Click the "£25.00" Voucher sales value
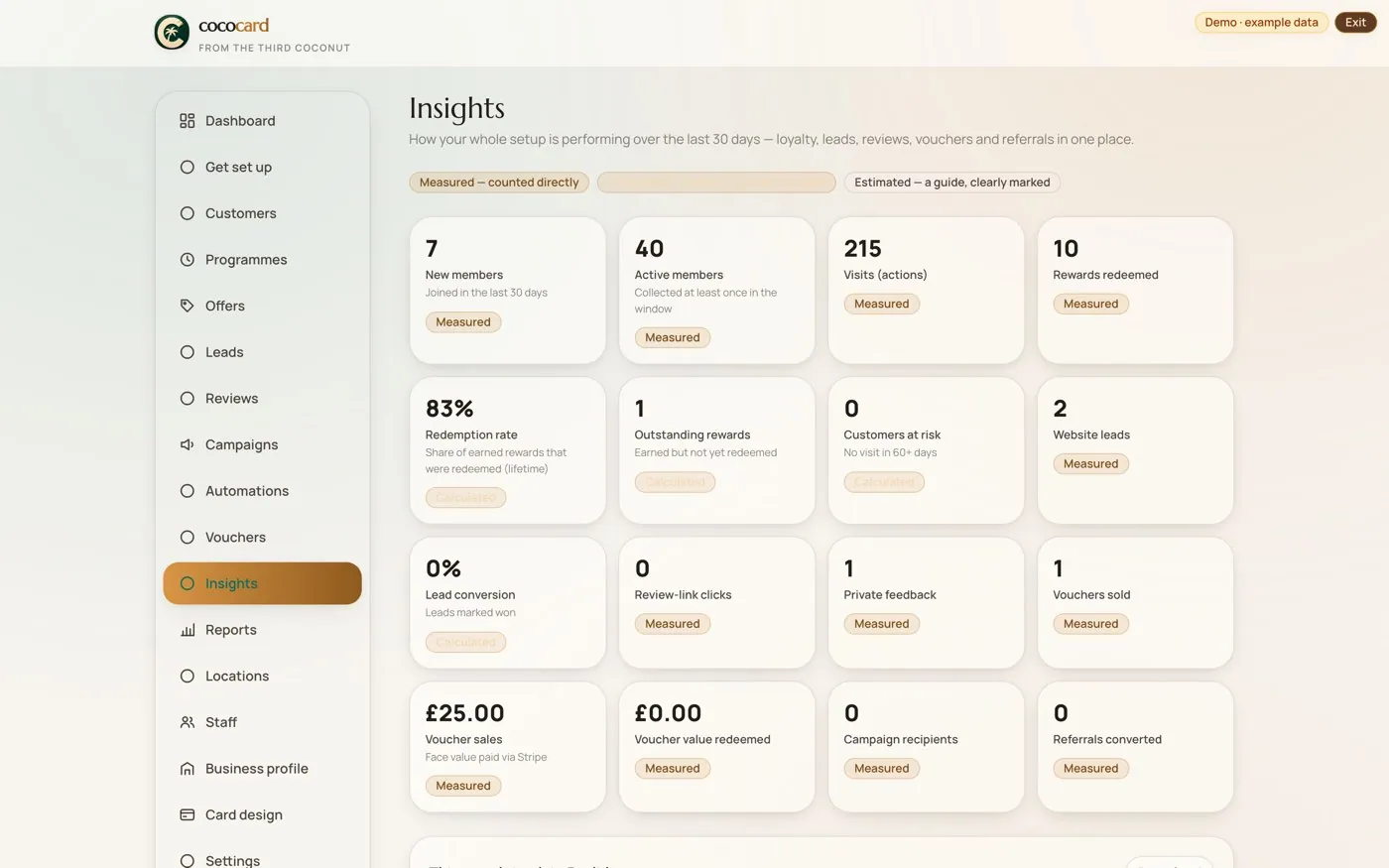Viewport: 1389px width, 868px height. 464,713
